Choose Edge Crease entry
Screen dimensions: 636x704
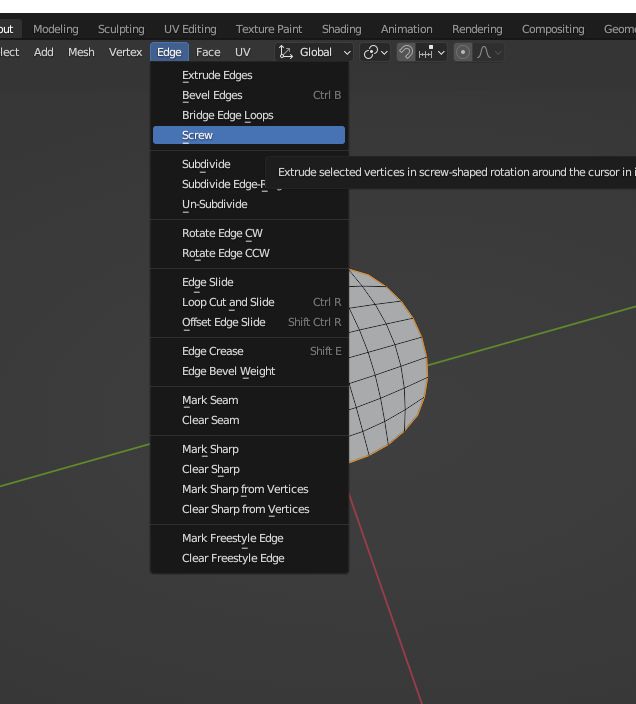tap(249, 351)
